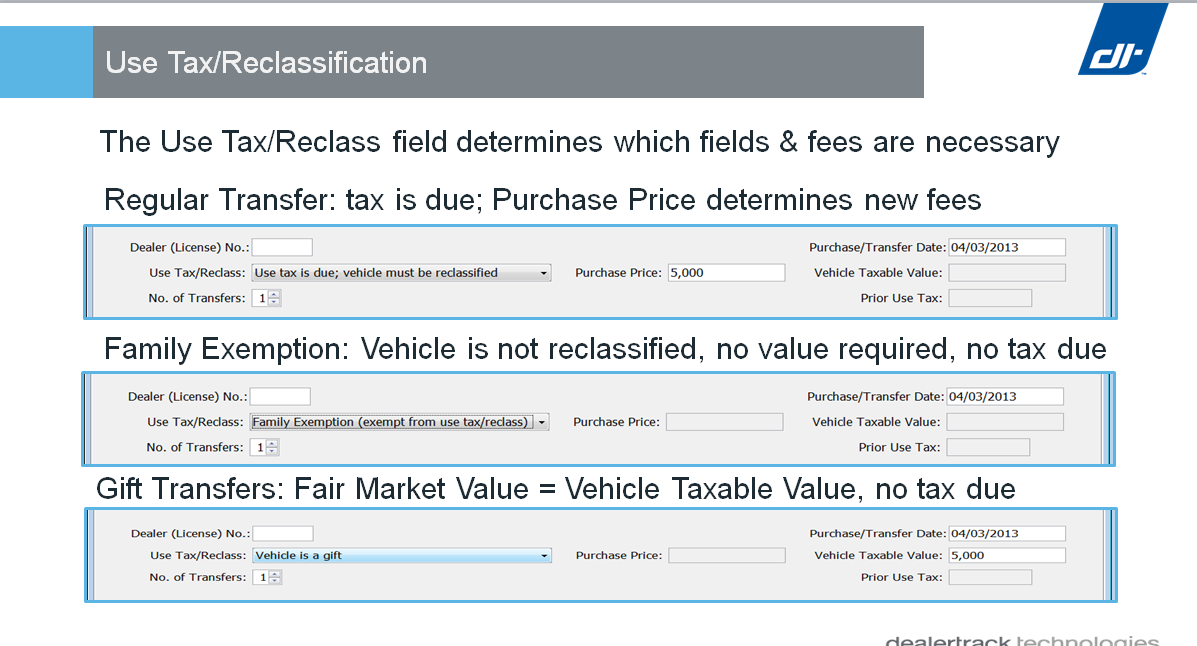1197x646 pixels.
Task: Click Purchase/Transfer Date field in Gift Transfers form
Action: pyautogui.click(x=1006, y=534)
